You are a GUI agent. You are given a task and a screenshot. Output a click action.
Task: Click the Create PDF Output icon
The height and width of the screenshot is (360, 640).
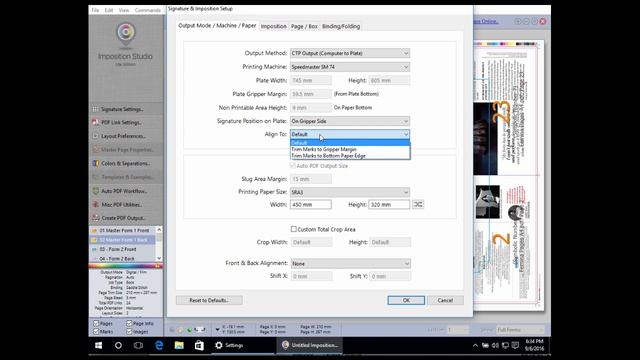click(96, 218)
